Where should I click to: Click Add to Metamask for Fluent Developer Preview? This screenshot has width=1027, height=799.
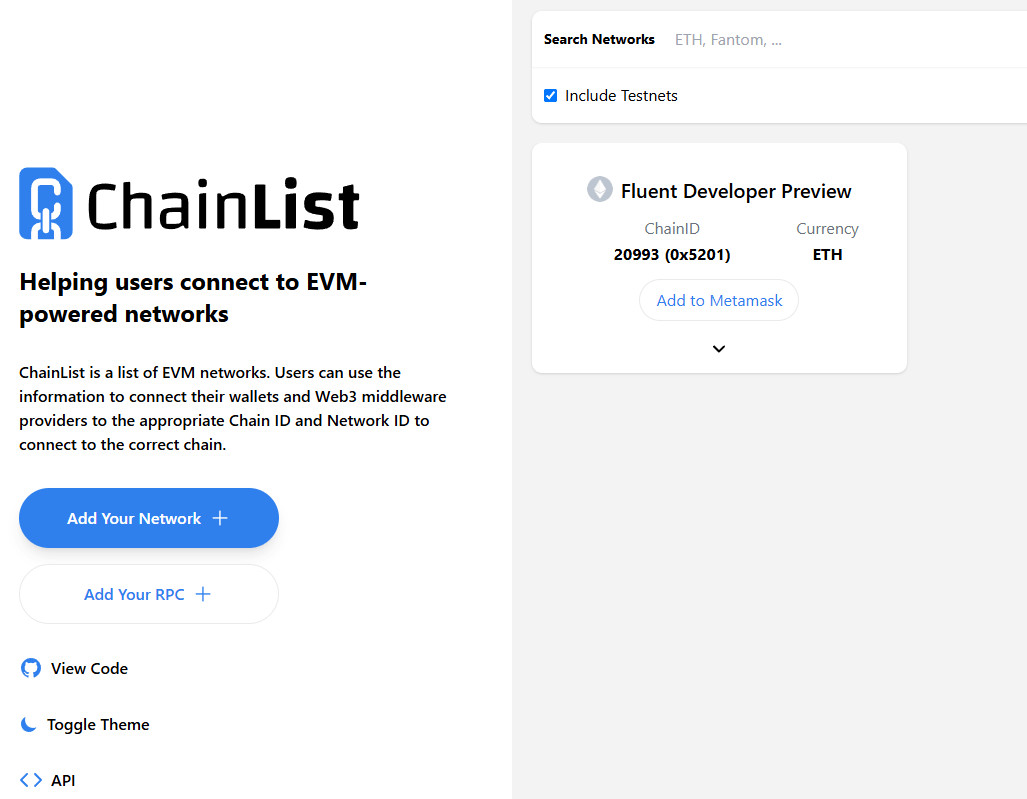pyautogui.click(x=718, y=300)
